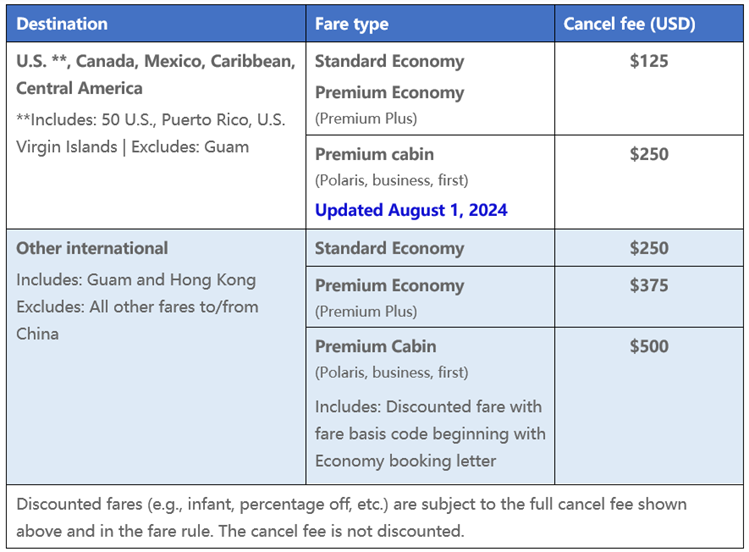749x552 pixels.
Task: Select the $125 cancel fee cell
Action: pyautogui.click(x=649, y=61)
